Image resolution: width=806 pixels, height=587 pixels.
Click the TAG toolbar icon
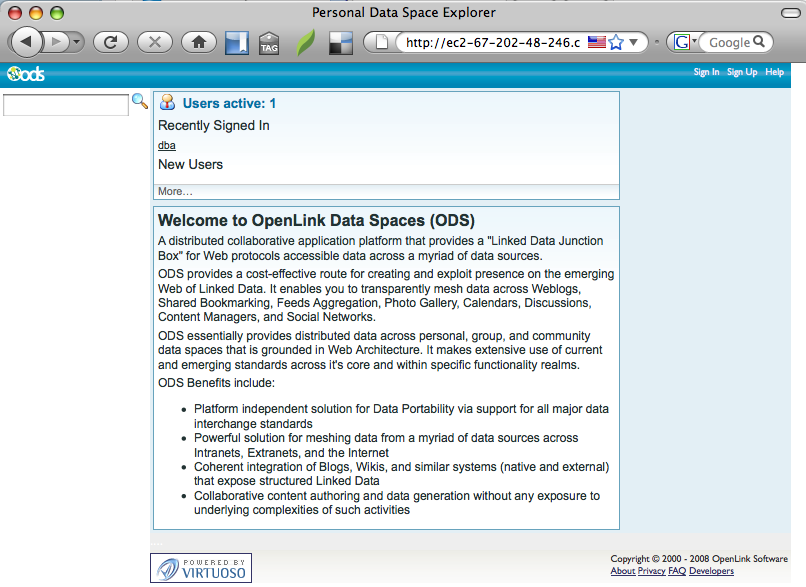tap(269, 43)
